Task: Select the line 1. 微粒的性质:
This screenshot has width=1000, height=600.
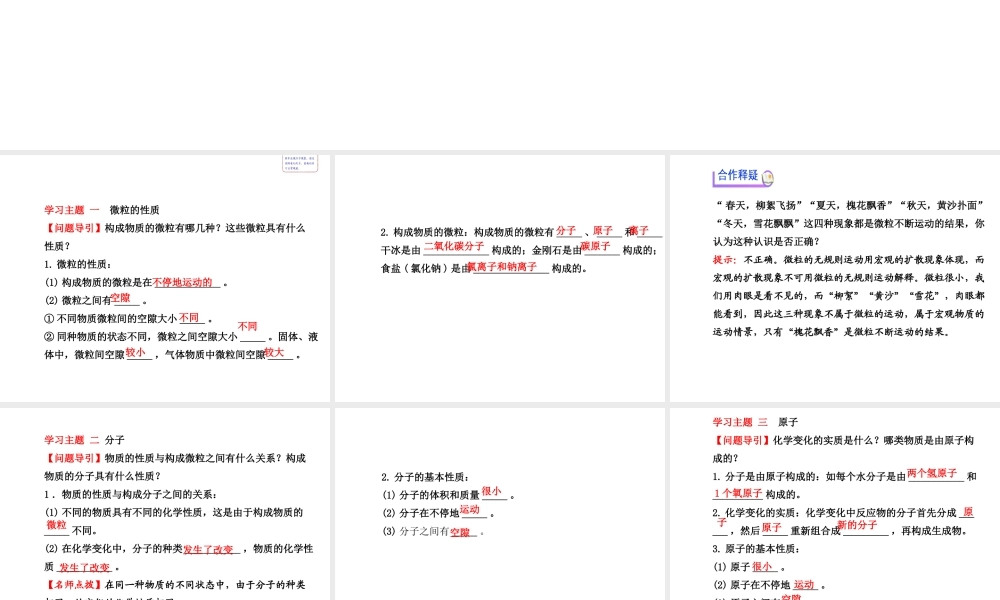Action: pos(78,264)
